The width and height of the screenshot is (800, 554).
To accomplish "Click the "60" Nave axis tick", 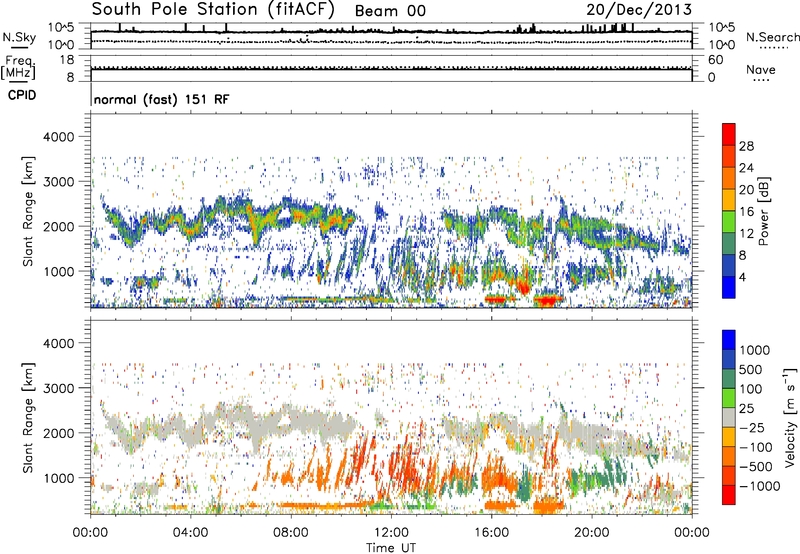I will click(715, 60).
